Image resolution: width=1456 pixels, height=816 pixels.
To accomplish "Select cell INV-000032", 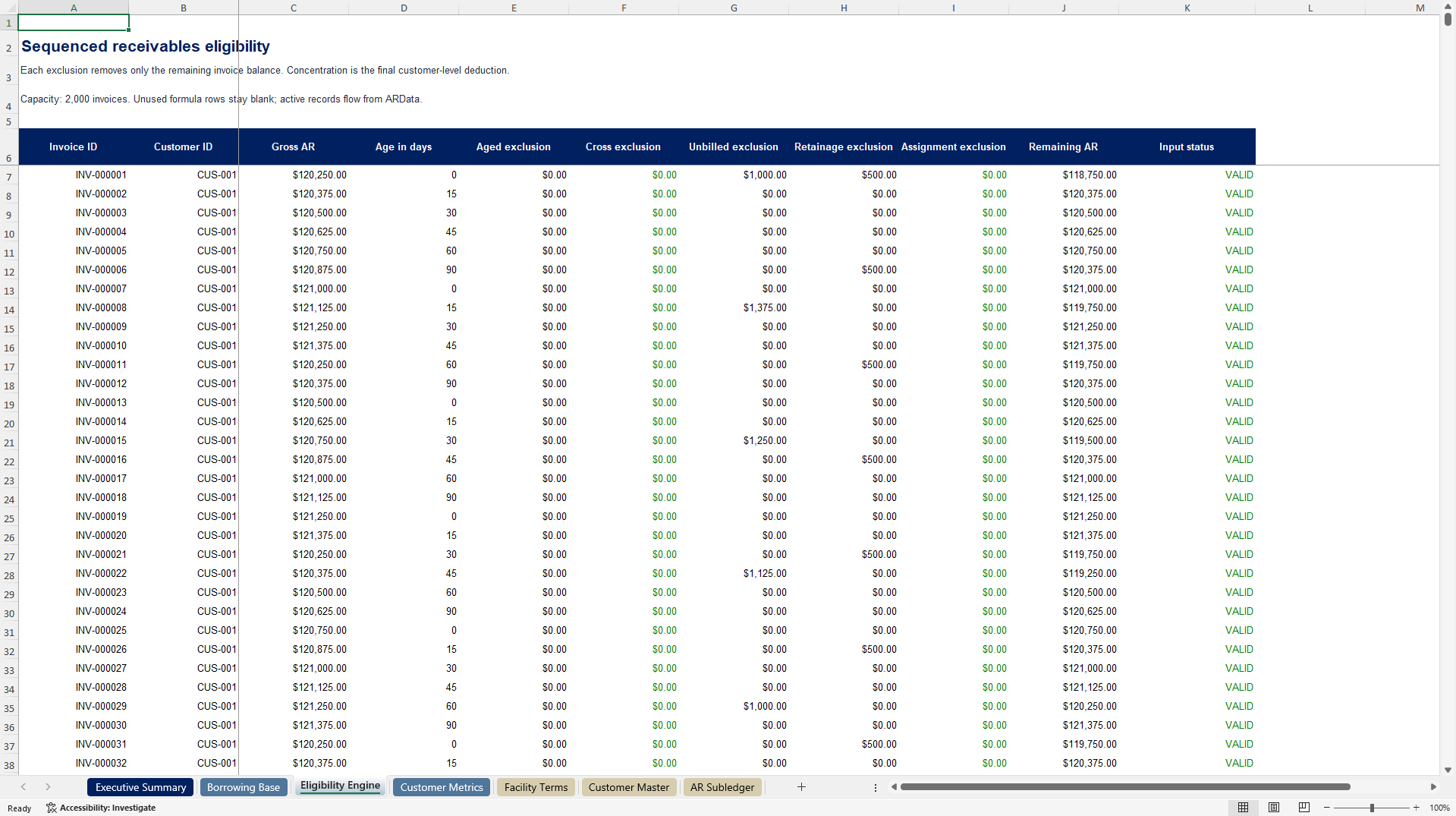I will tap(74, 763).
